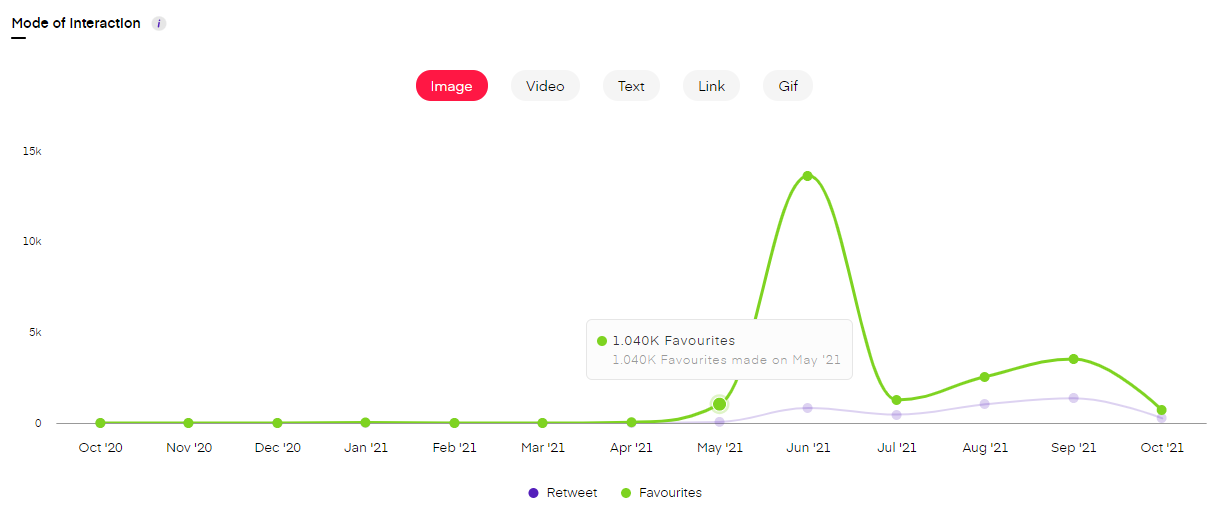This screenshot has height=511, width=1215.
Task: Click the 5k y-axis label
Action: (x=35, y=332)
